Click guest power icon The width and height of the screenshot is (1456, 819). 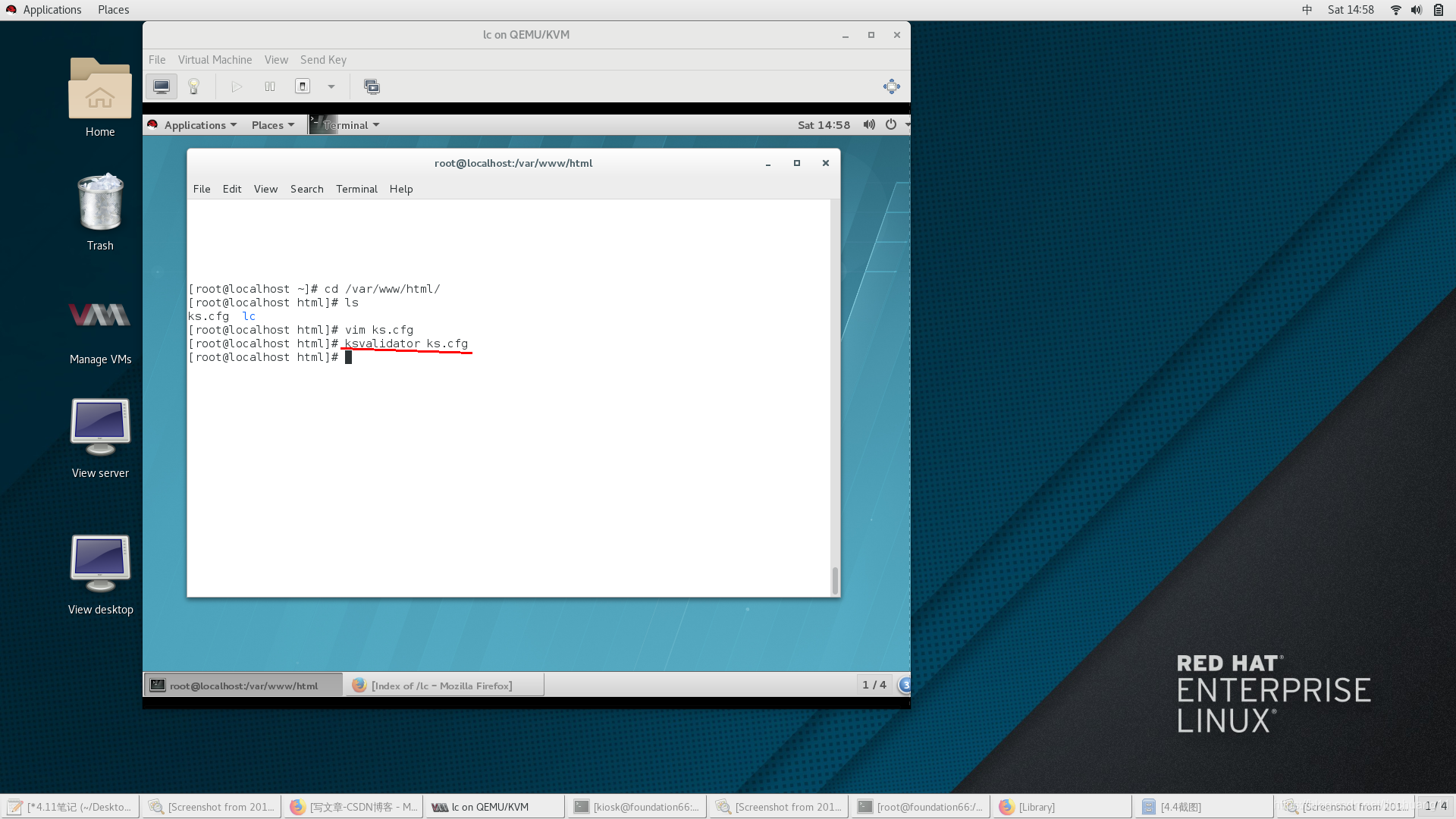click(891, 125)
